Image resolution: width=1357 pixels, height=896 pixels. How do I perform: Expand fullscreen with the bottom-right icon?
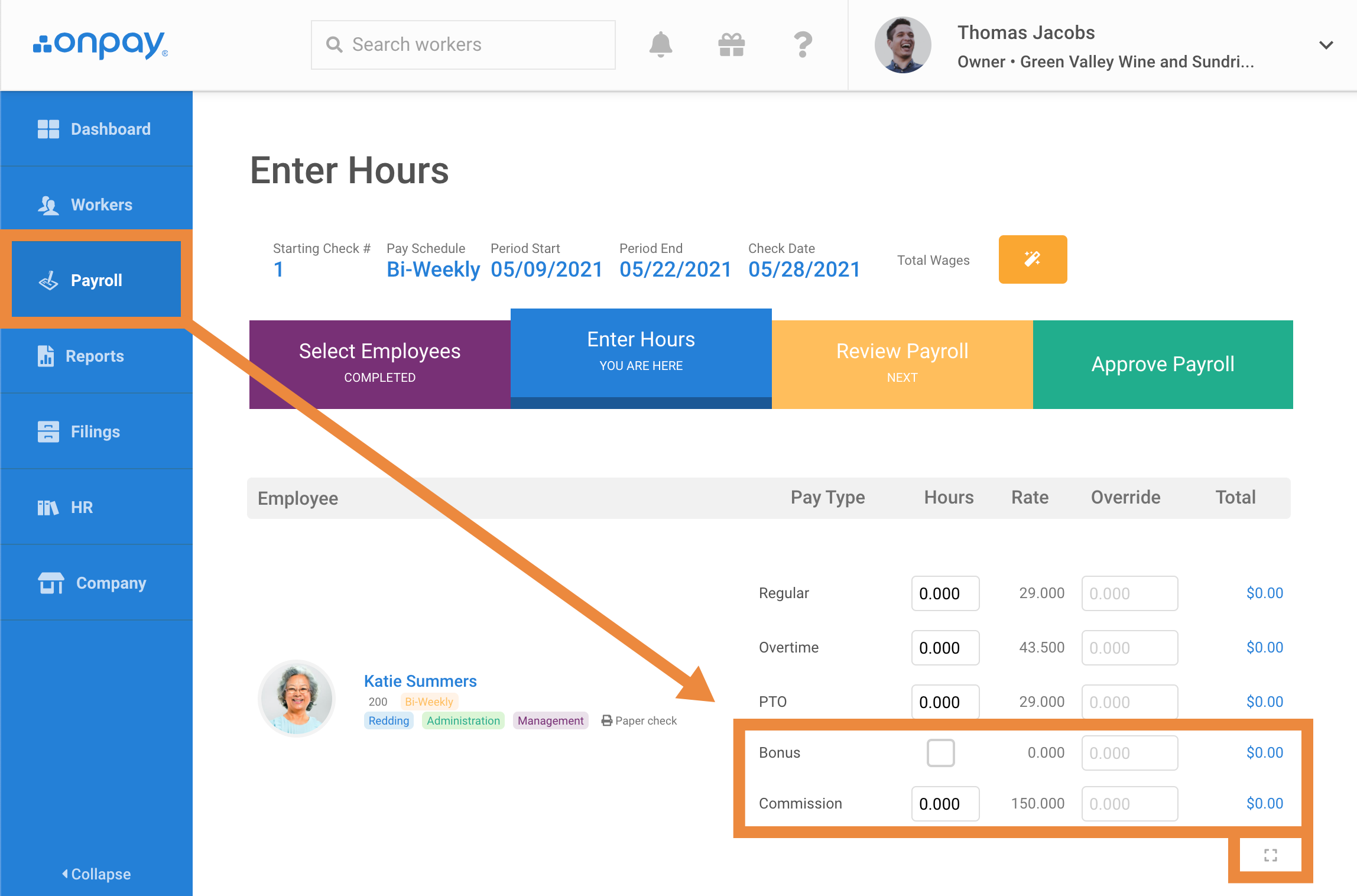coord(1270,855)
